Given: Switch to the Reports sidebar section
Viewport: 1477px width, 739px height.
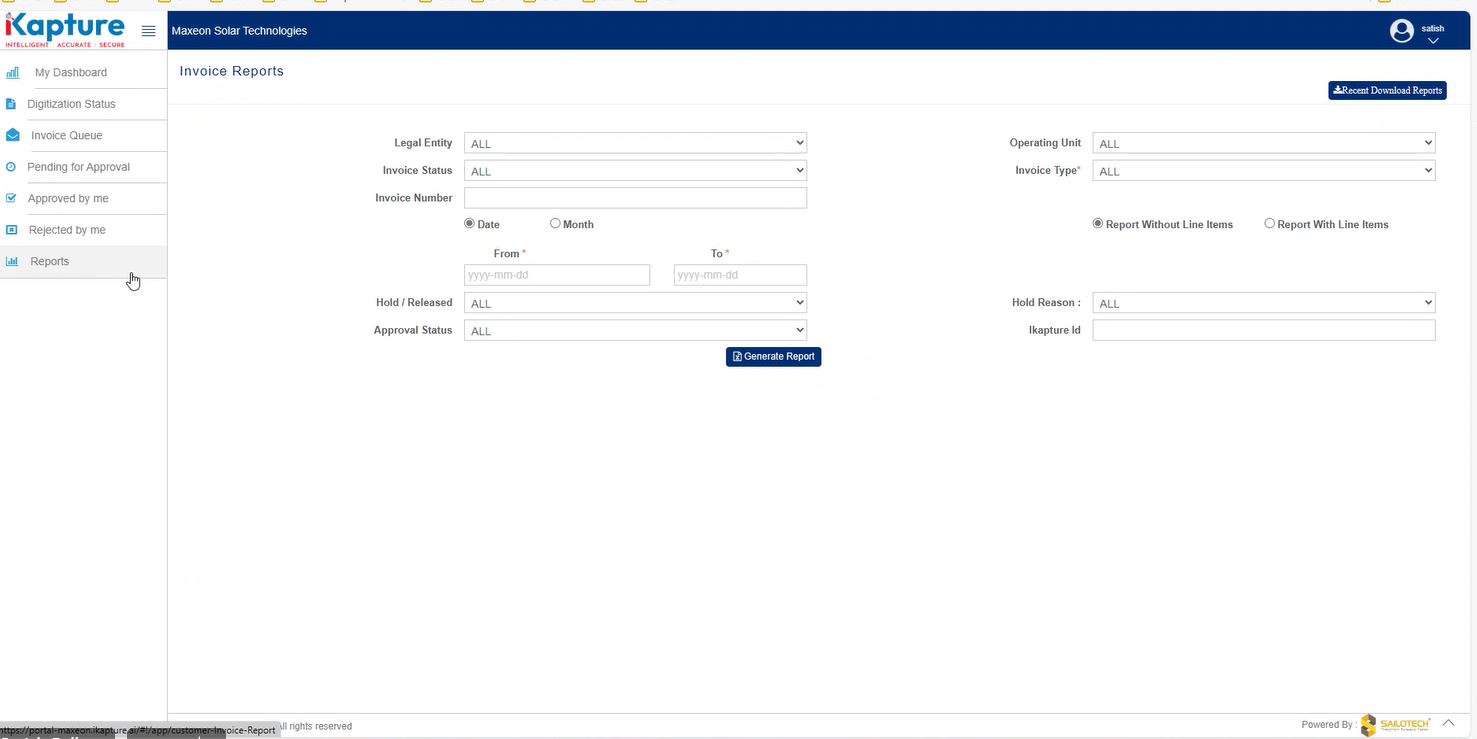Looking at the screenshot, I should [x=49, y=261].
